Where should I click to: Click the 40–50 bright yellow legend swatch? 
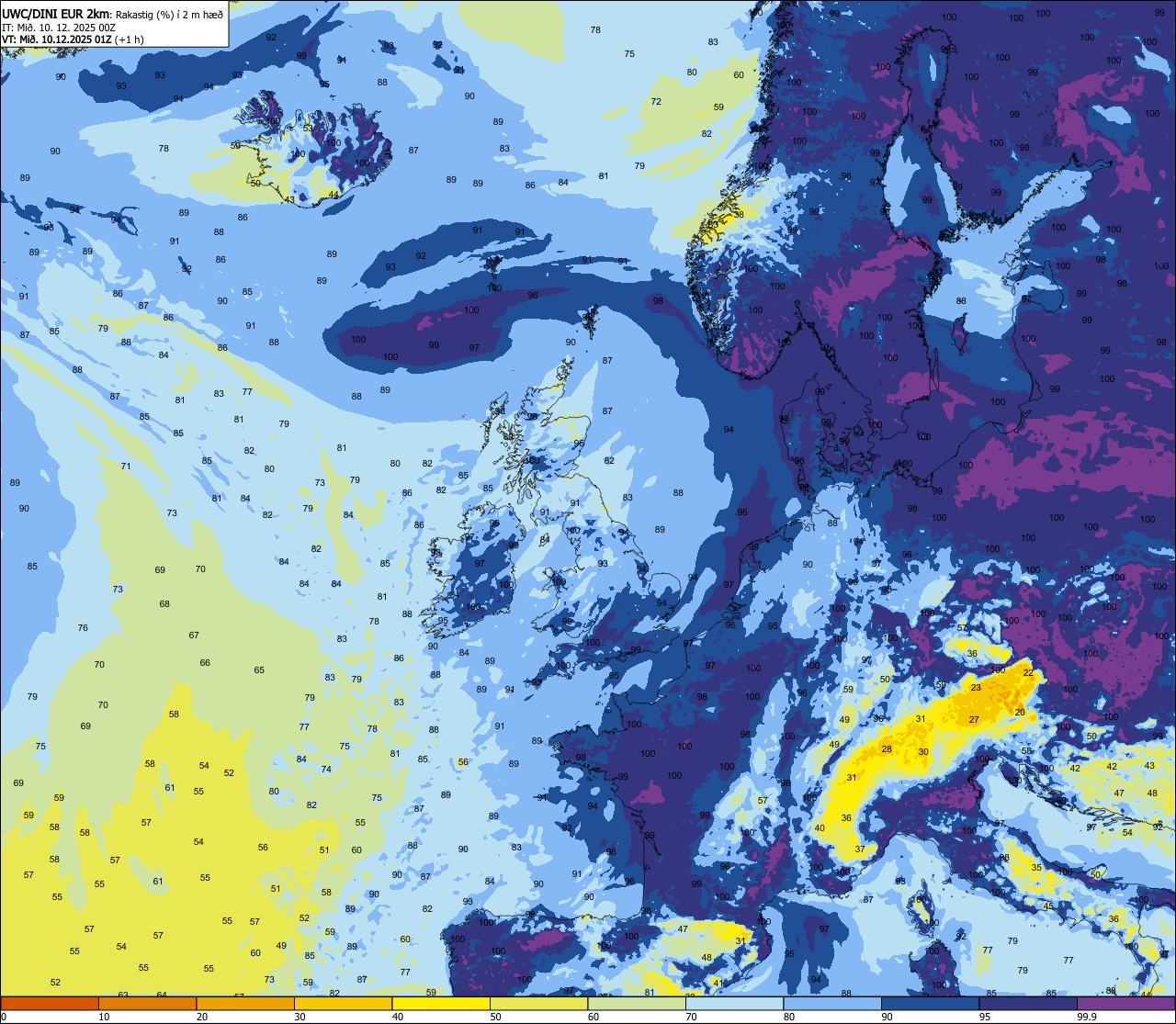pos(441,1004)
